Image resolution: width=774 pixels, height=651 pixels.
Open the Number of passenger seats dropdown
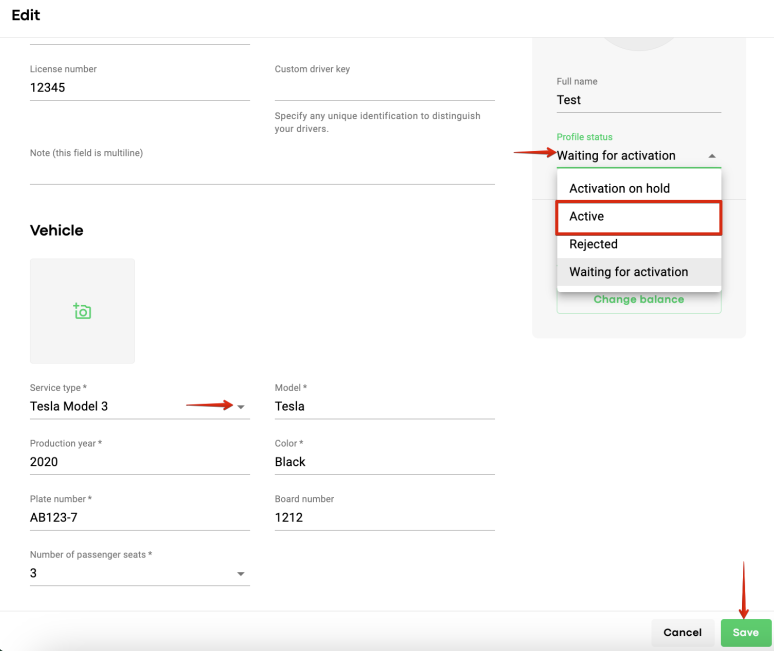(x=241, y=574)
